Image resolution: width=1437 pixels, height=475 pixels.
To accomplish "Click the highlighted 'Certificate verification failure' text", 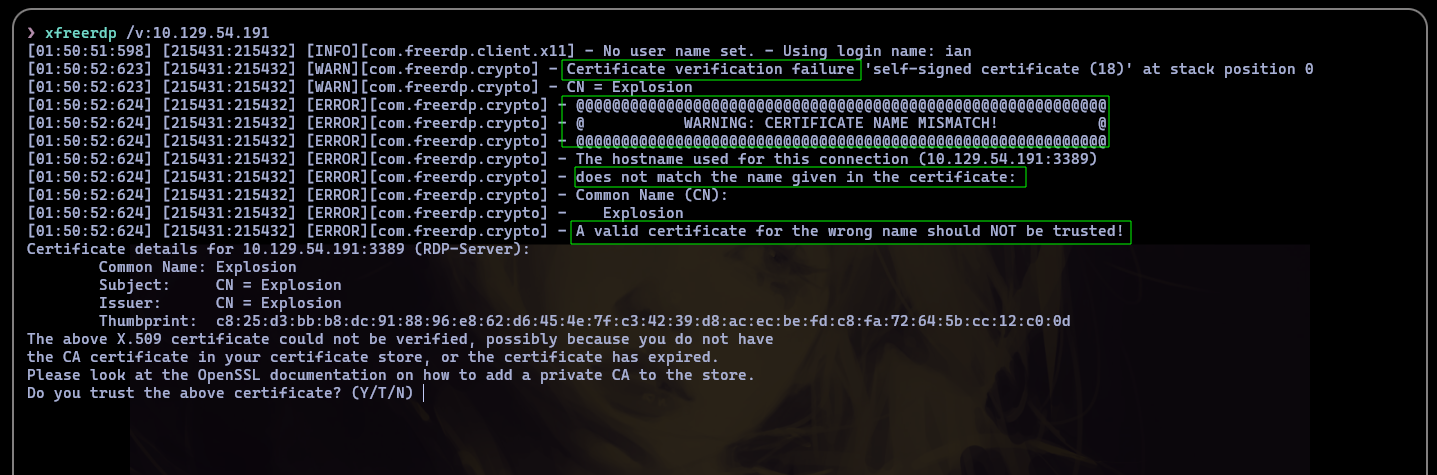I will point(711,69).
